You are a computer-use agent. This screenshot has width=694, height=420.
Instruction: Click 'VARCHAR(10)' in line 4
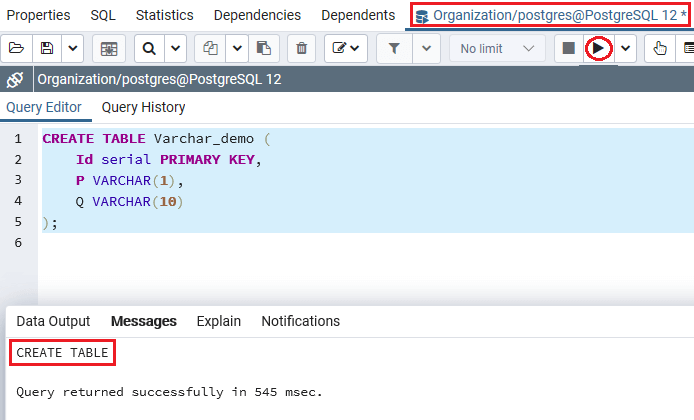137,202
